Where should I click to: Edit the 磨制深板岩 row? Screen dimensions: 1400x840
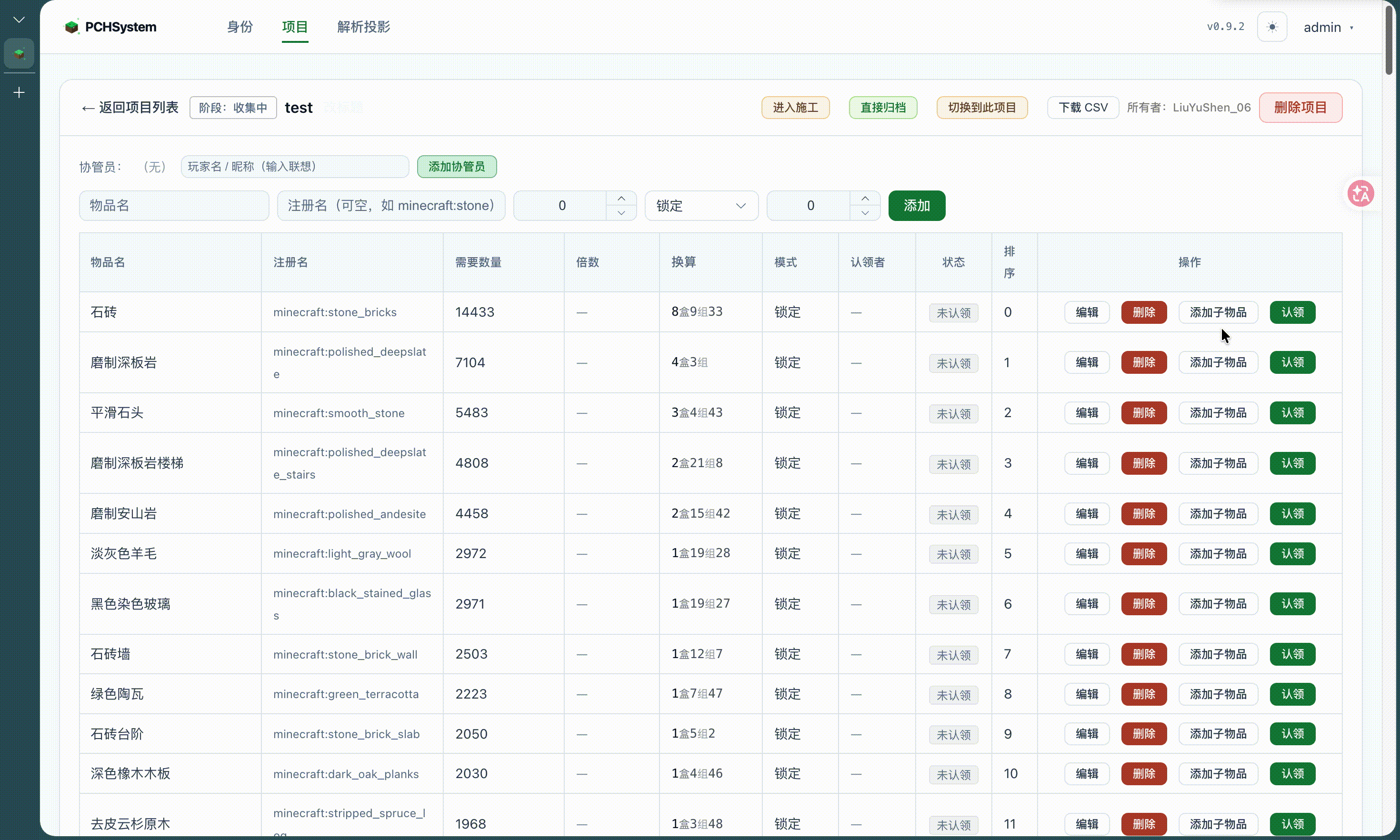point(1087,362)
